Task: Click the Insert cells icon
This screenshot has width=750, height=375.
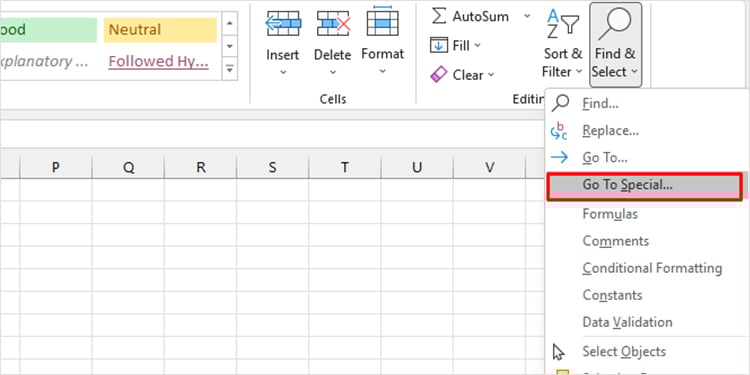Action: 283,23
